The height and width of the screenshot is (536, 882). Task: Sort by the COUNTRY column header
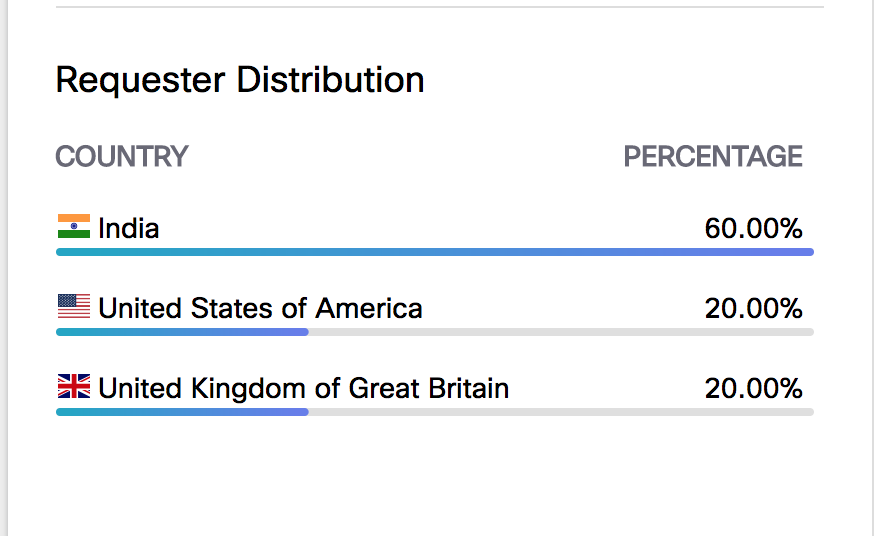point(122,157)
